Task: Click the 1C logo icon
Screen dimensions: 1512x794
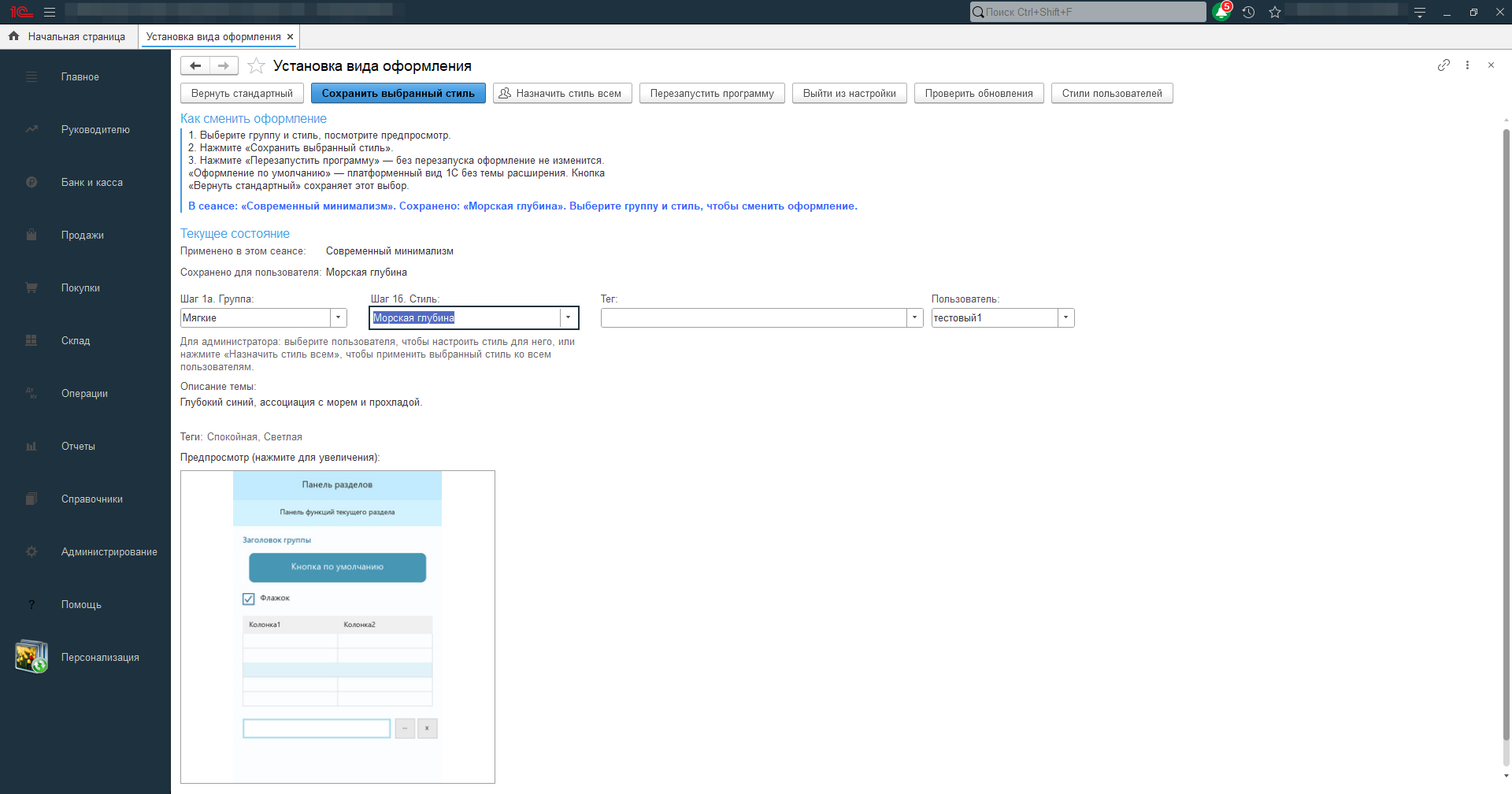Action: point(21,12)
